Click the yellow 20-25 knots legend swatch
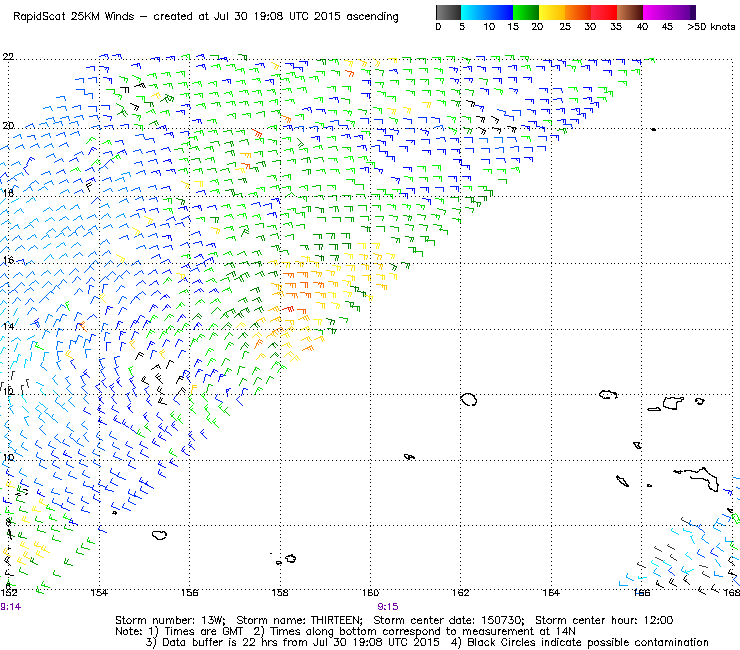This screenshot has height=650, width=740. (x=552, y=12)
